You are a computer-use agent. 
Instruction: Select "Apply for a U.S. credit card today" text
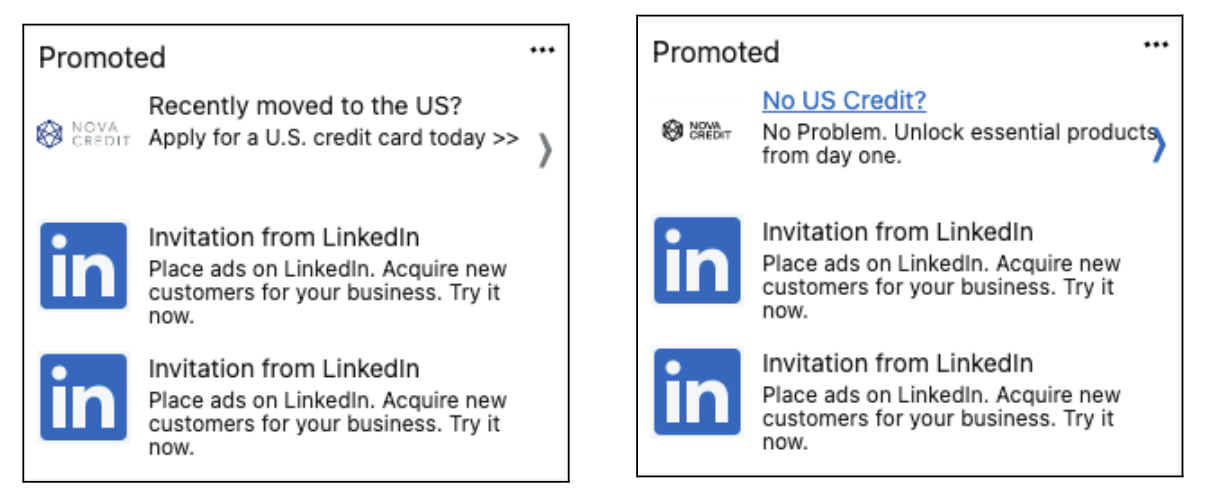point(333,138)
